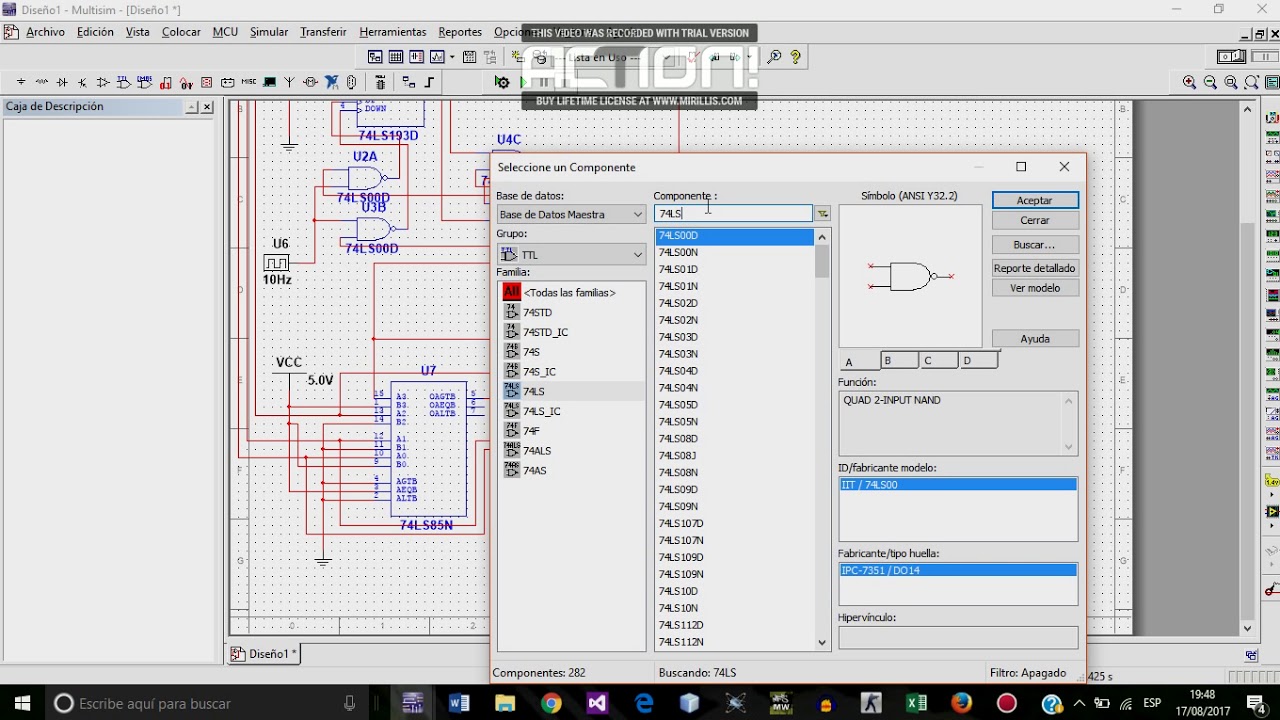Open the spreadsheet view toolbar icon
This screenshot has height=720, width=1280.
396,58
